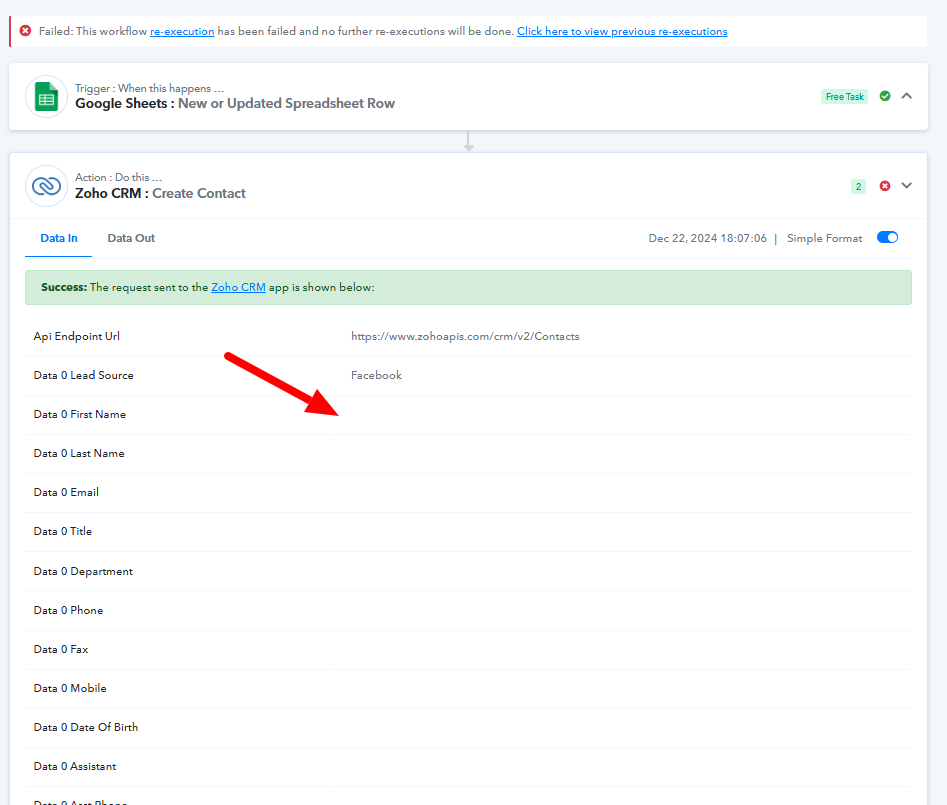Click the Data 0 Lead Source label
The image size is (947, 805).
click(83, 375)
